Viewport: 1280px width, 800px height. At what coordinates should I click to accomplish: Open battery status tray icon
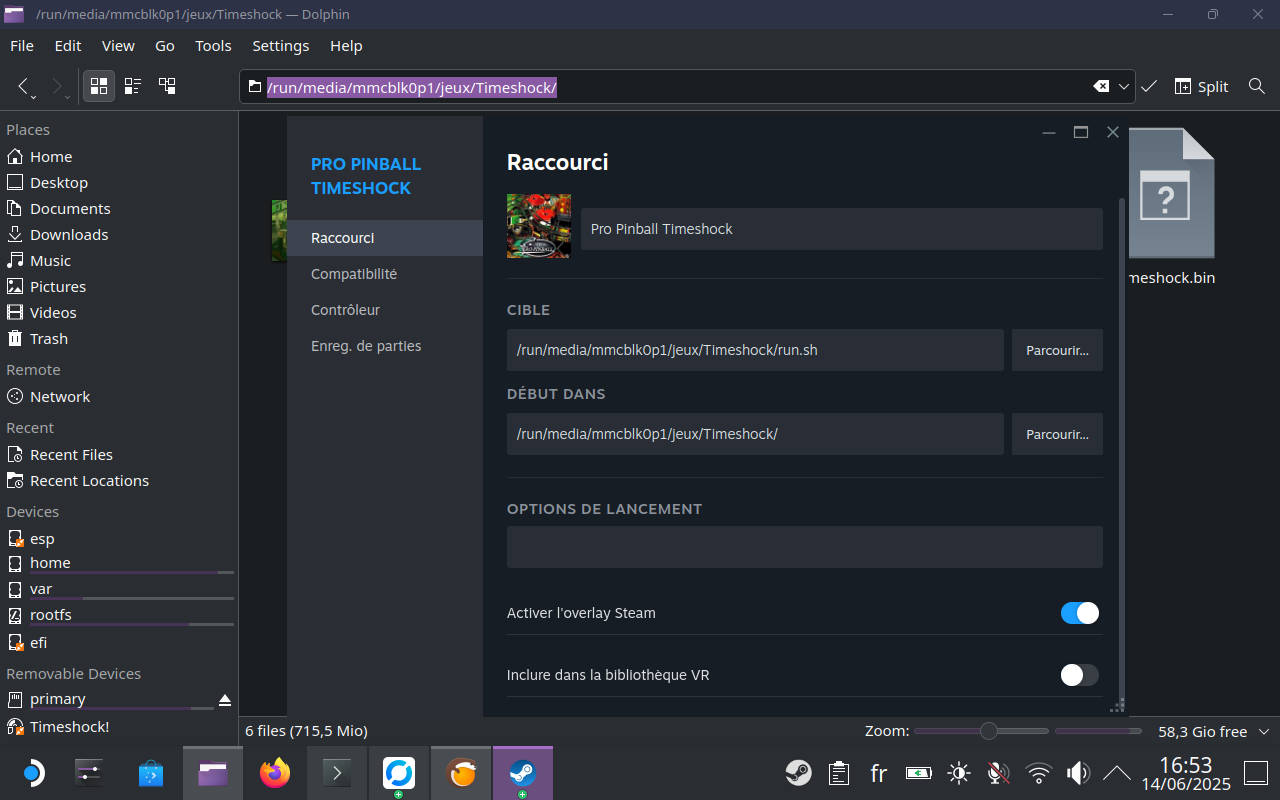click(x=918, y=773)
